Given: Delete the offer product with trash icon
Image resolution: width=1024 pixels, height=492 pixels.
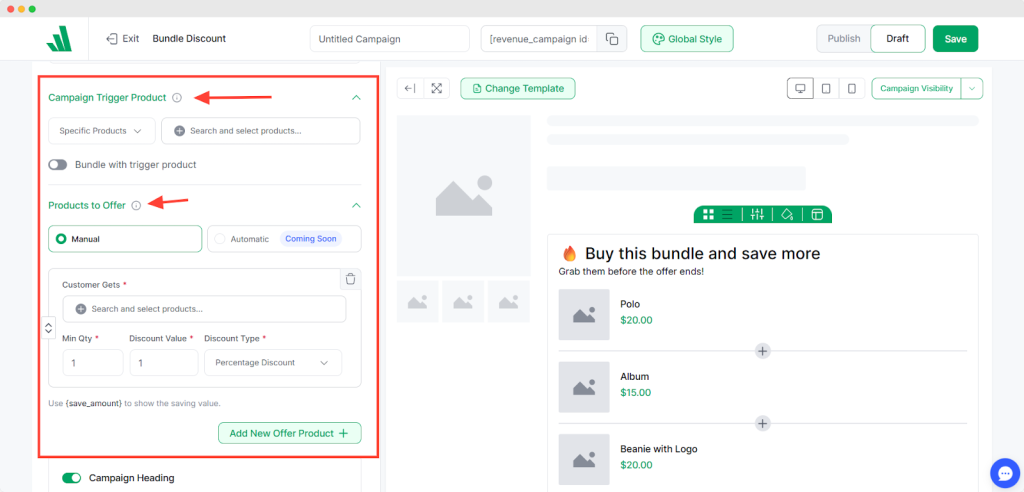Looking at the screenshot, I should click(349, 280).
